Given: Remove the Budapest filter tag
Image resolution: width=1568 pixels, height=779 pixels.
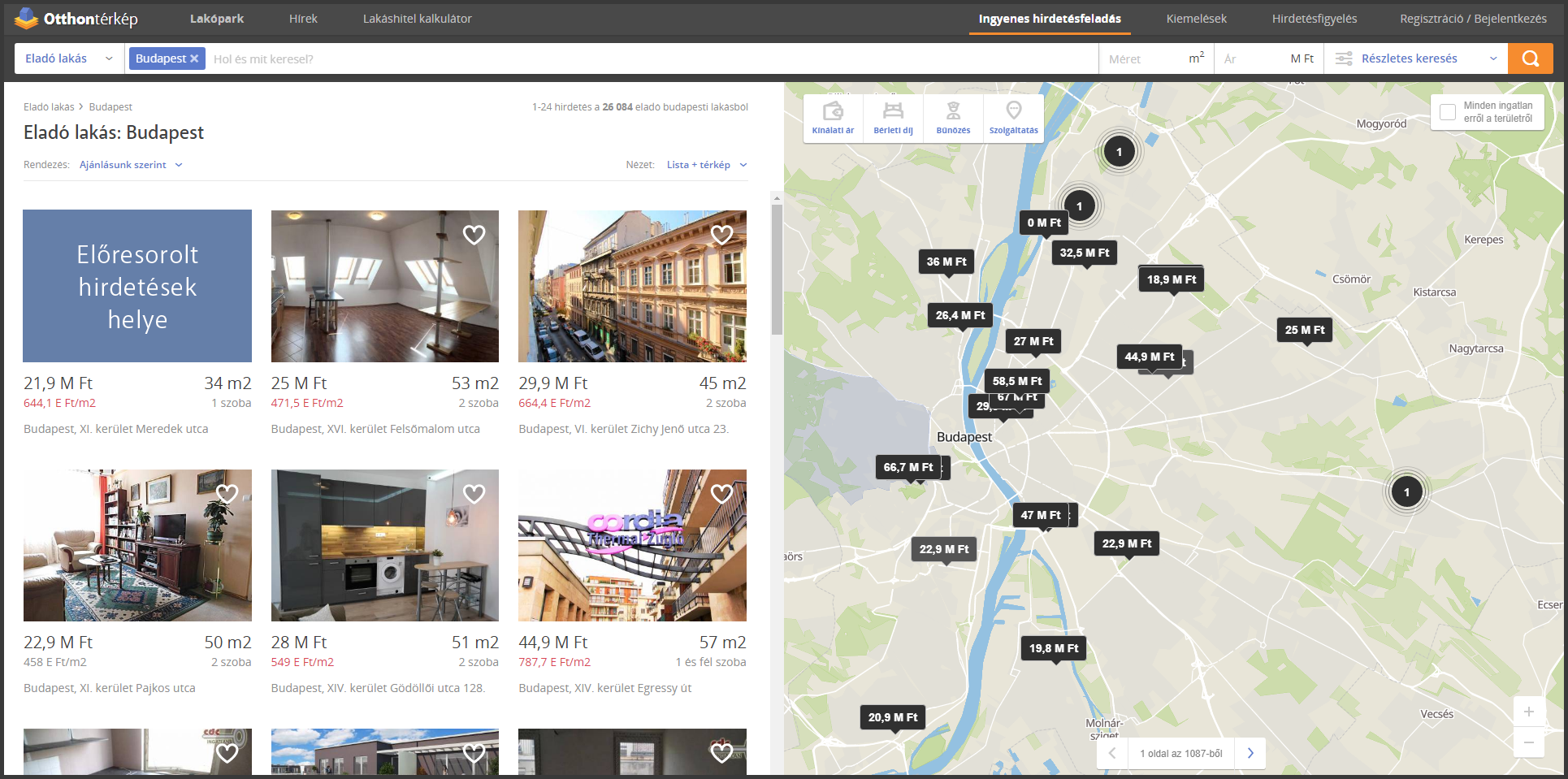Looking at the screenshot, I should click(x=194, y=58).
